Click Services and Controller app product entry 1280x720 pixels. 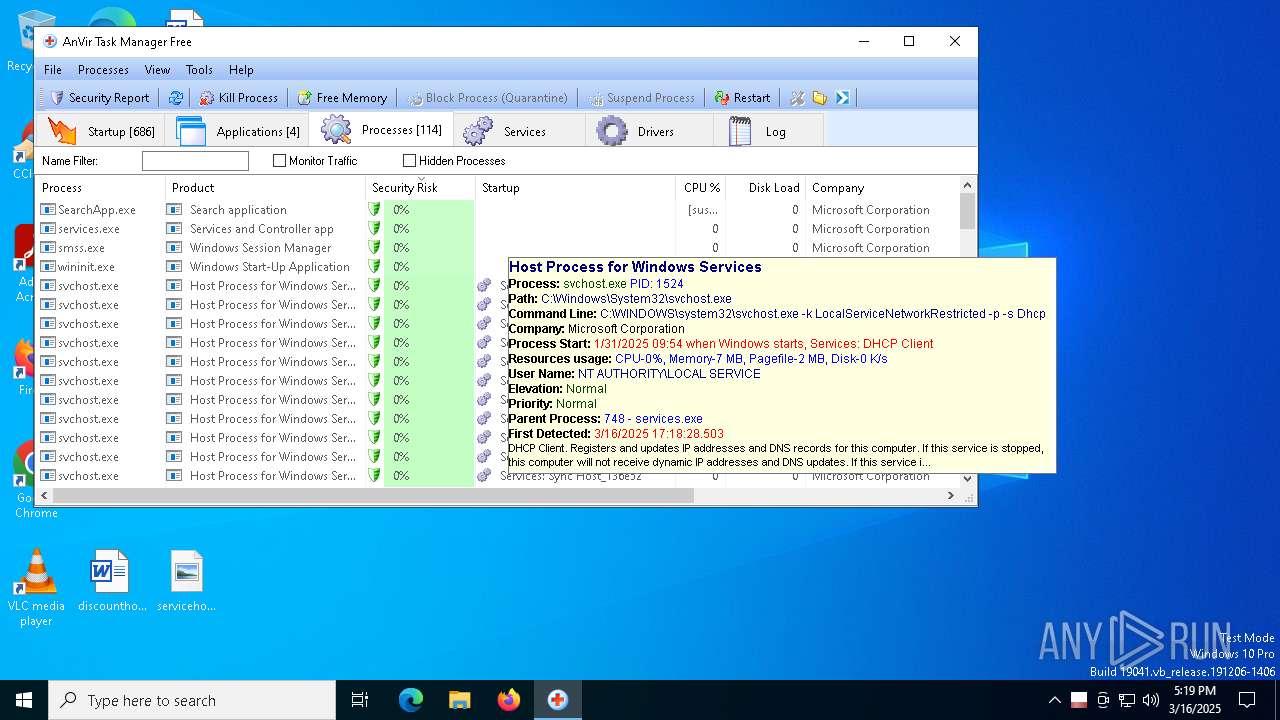point(262,229)
